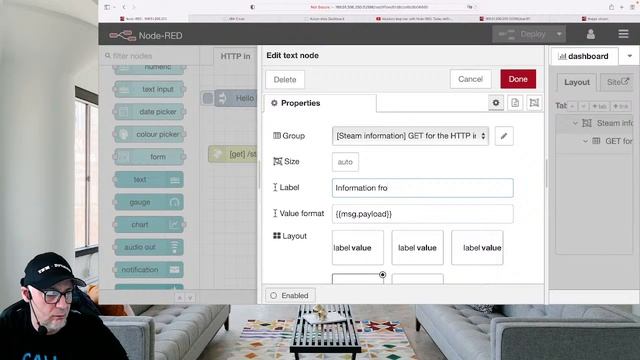Collapse palette categories up arrow

180,298
